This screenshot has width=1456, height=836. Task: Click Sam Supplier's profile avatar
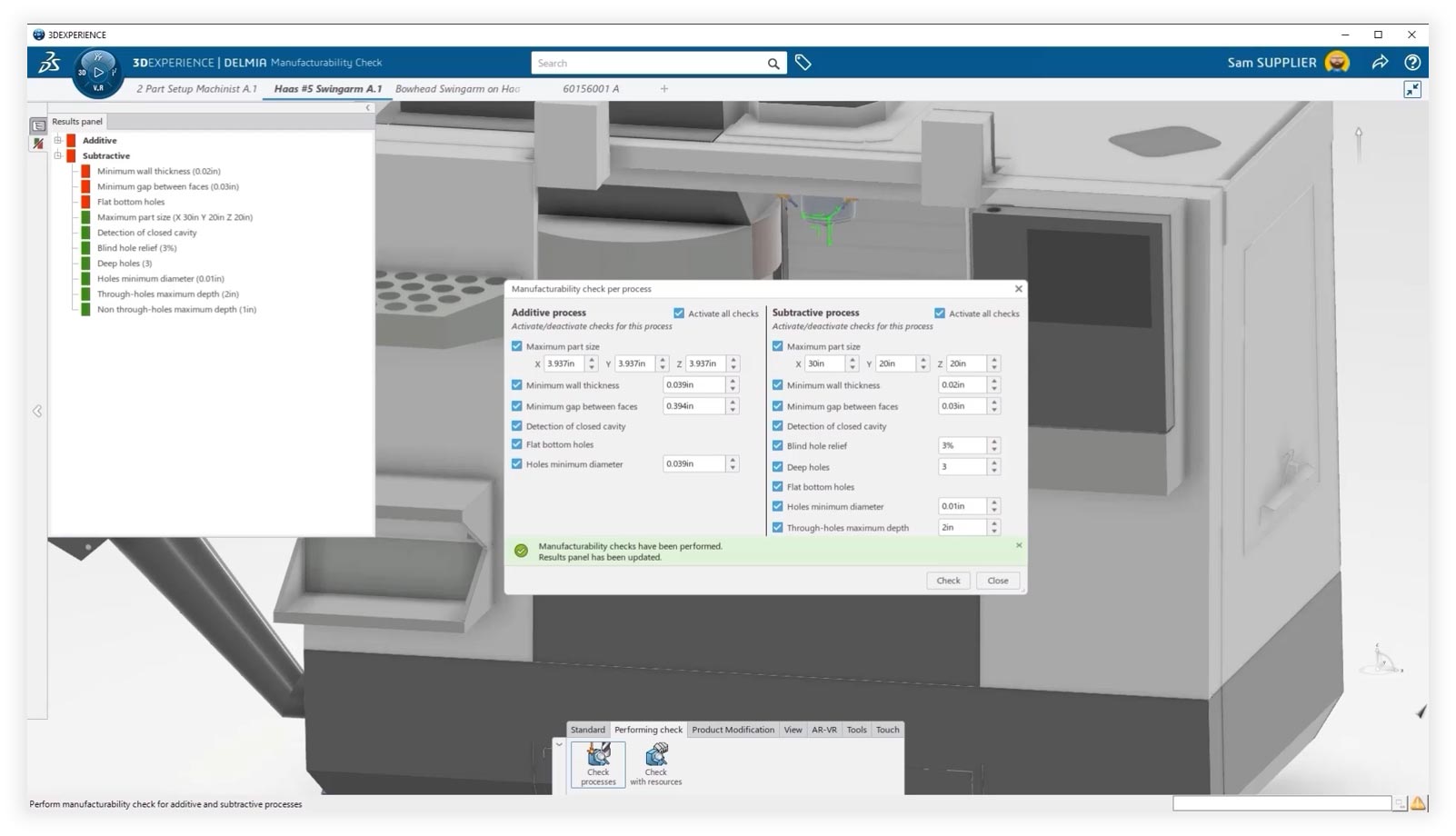pyautogui.click(x=1337, y=62)
